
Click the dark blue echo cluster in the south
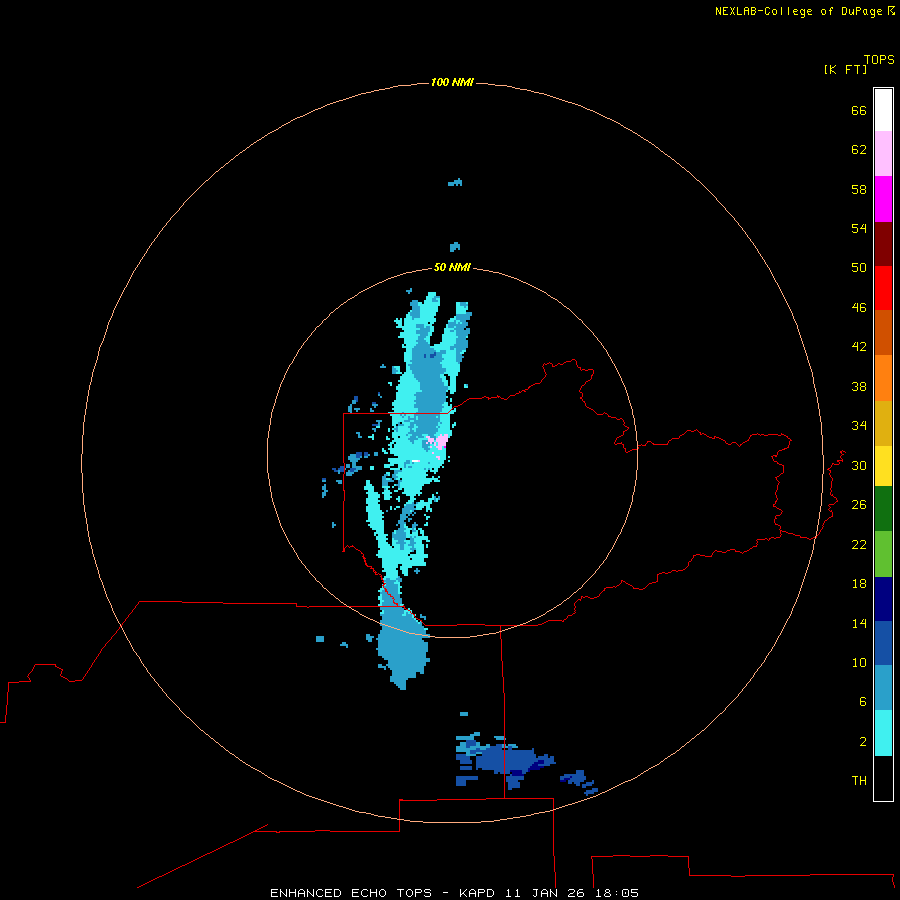click(505, 761)
